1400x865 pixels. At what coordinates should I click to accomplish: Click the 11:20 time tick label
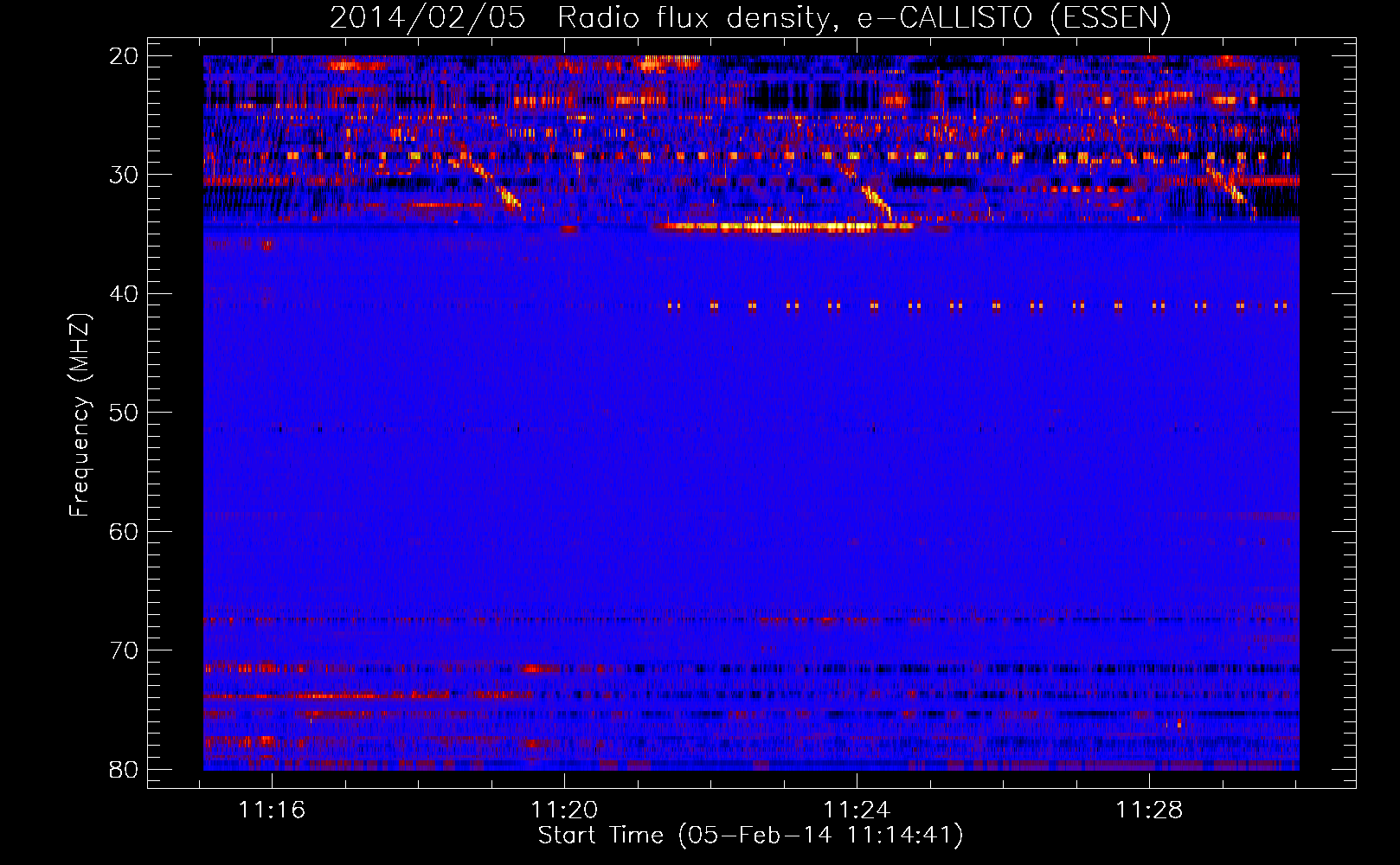[x=564, y=810]
